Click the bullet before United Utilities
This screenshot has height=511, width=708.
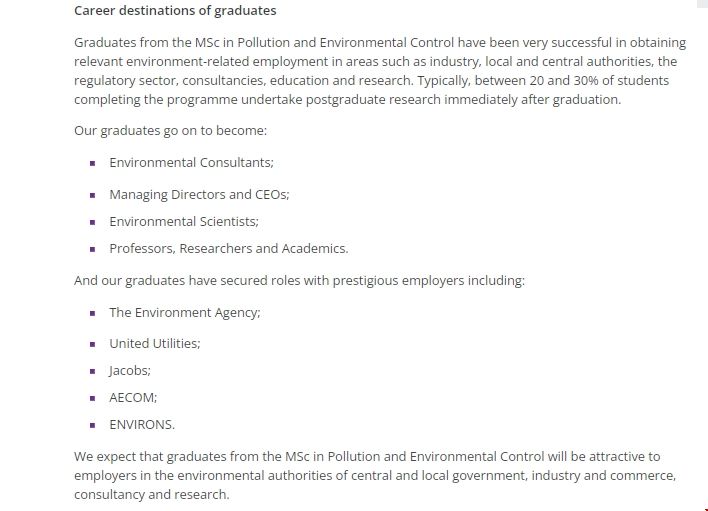(92, 344)
